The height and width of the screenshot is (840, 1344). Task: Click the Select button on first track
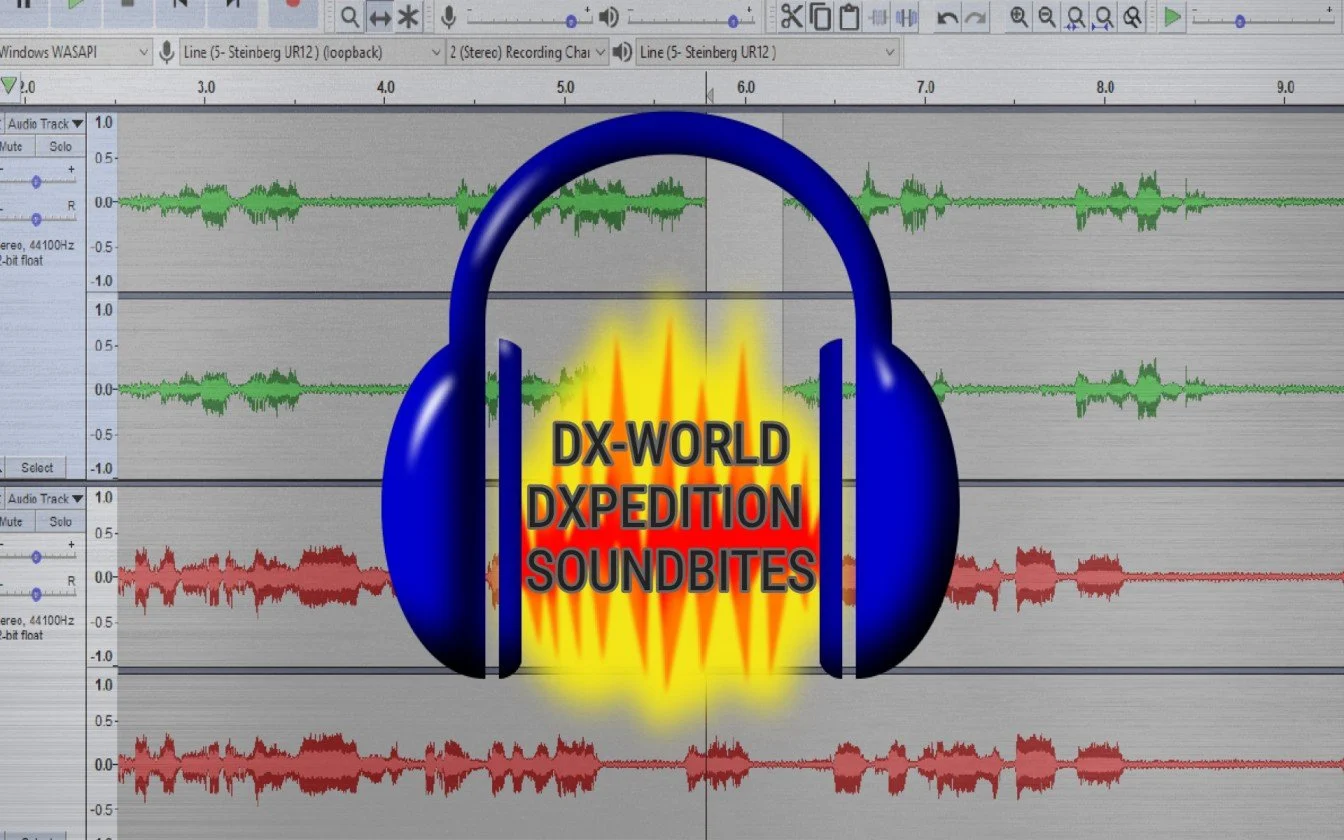(37, 467)
